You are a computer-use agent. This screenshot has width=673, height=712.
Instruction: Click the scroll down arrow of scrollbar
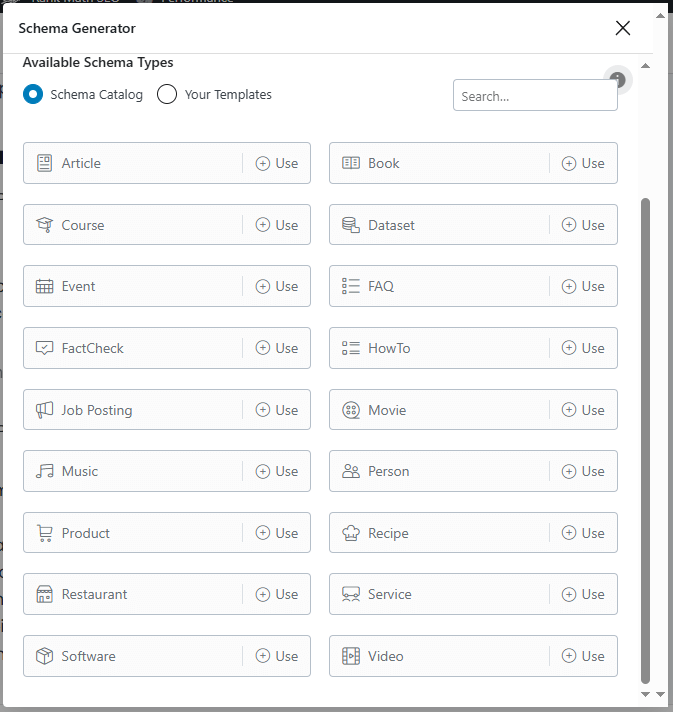(x=645, y=693)
